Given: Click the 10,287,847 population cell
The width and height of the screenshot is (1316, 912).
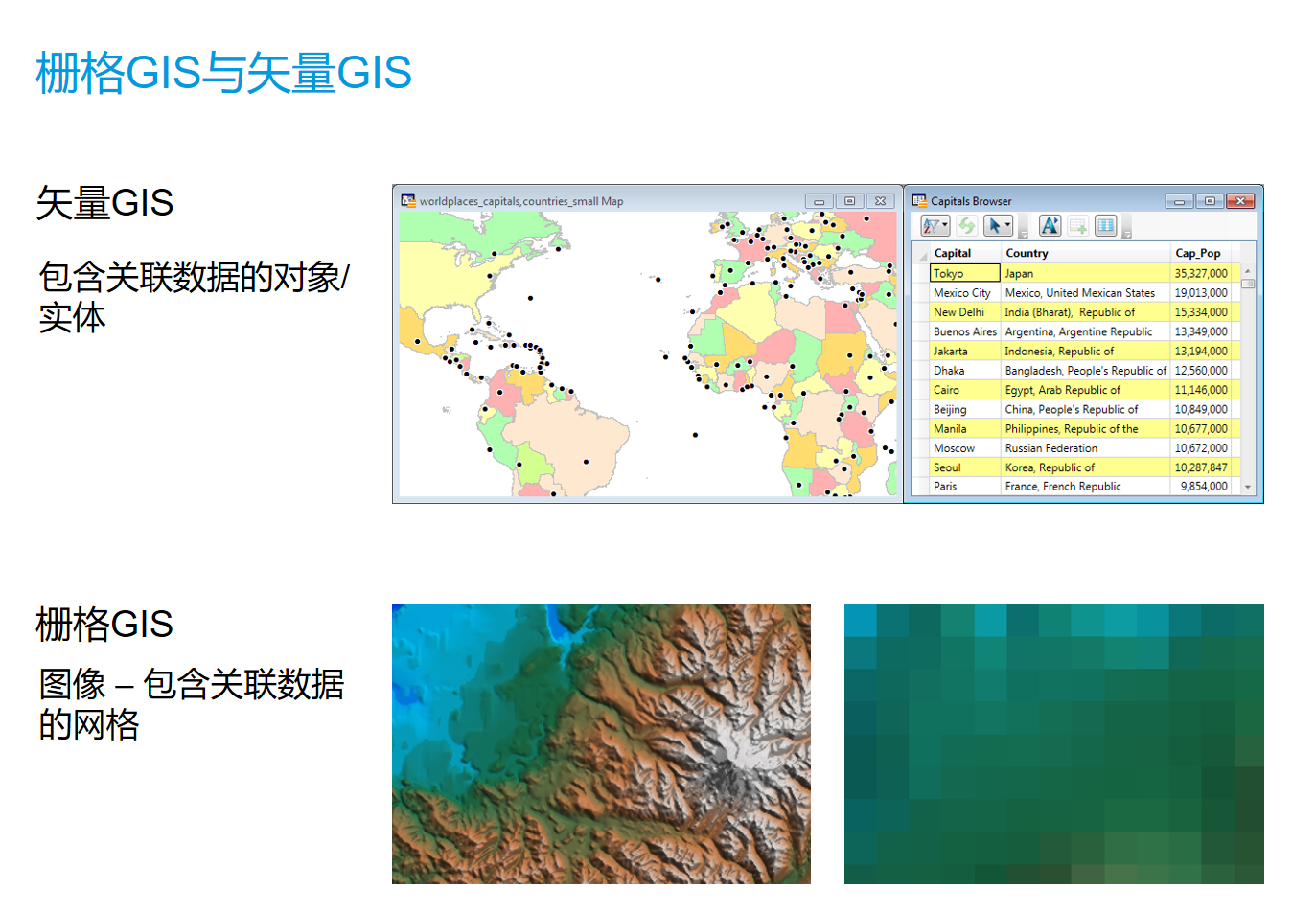Looking at the screenshot, I should (x=1201, y=467).
